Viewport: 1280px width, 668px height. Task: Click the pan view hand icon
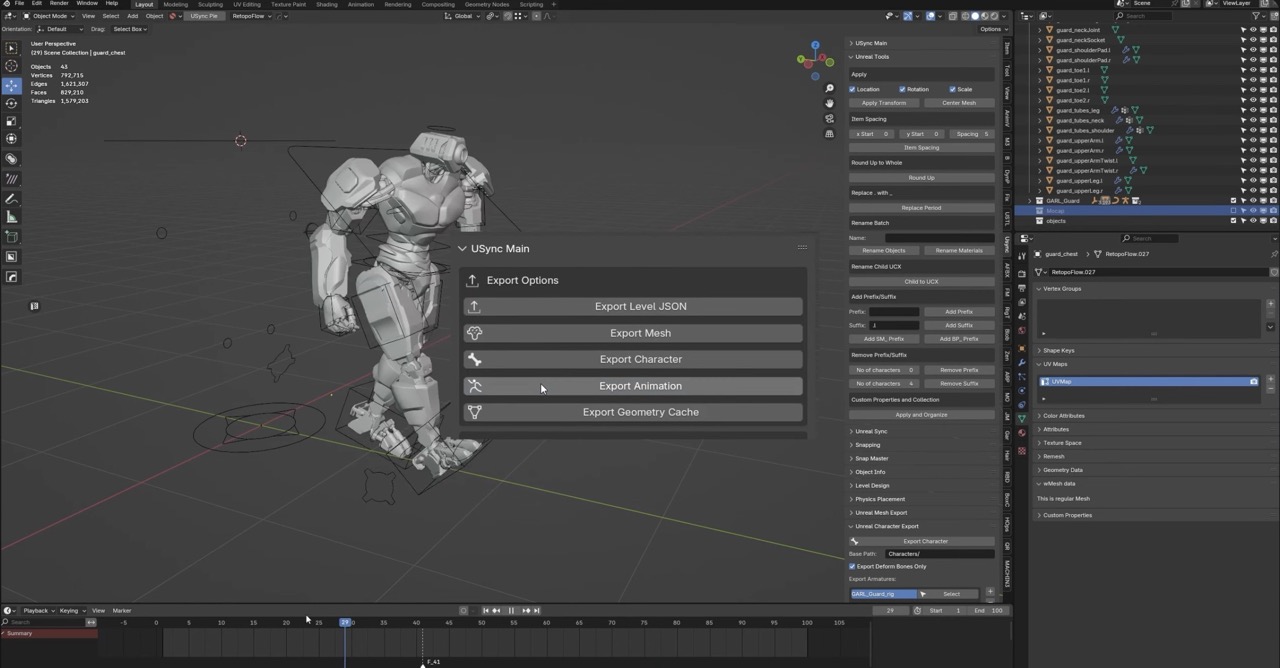pyautogui.click(x=829, y=104)
